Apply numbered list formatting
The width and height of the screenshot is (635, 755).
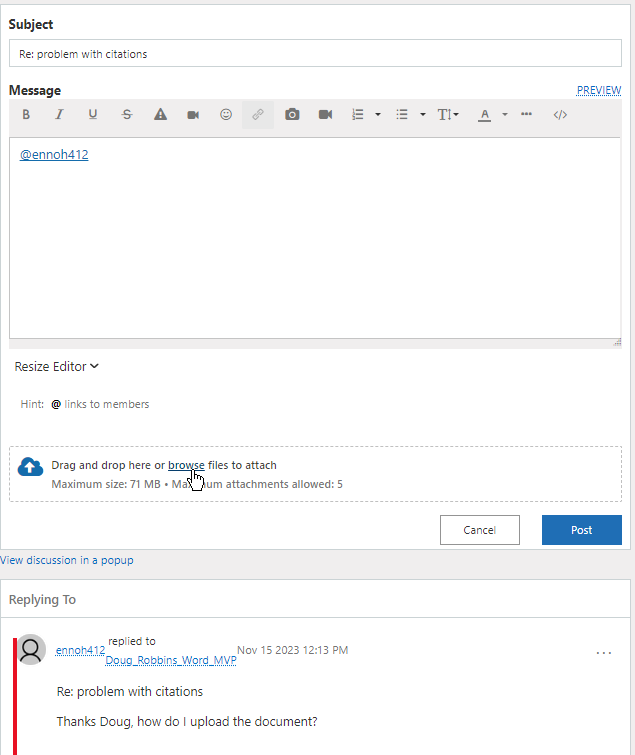pyautogui.click(x=358, y=115)
